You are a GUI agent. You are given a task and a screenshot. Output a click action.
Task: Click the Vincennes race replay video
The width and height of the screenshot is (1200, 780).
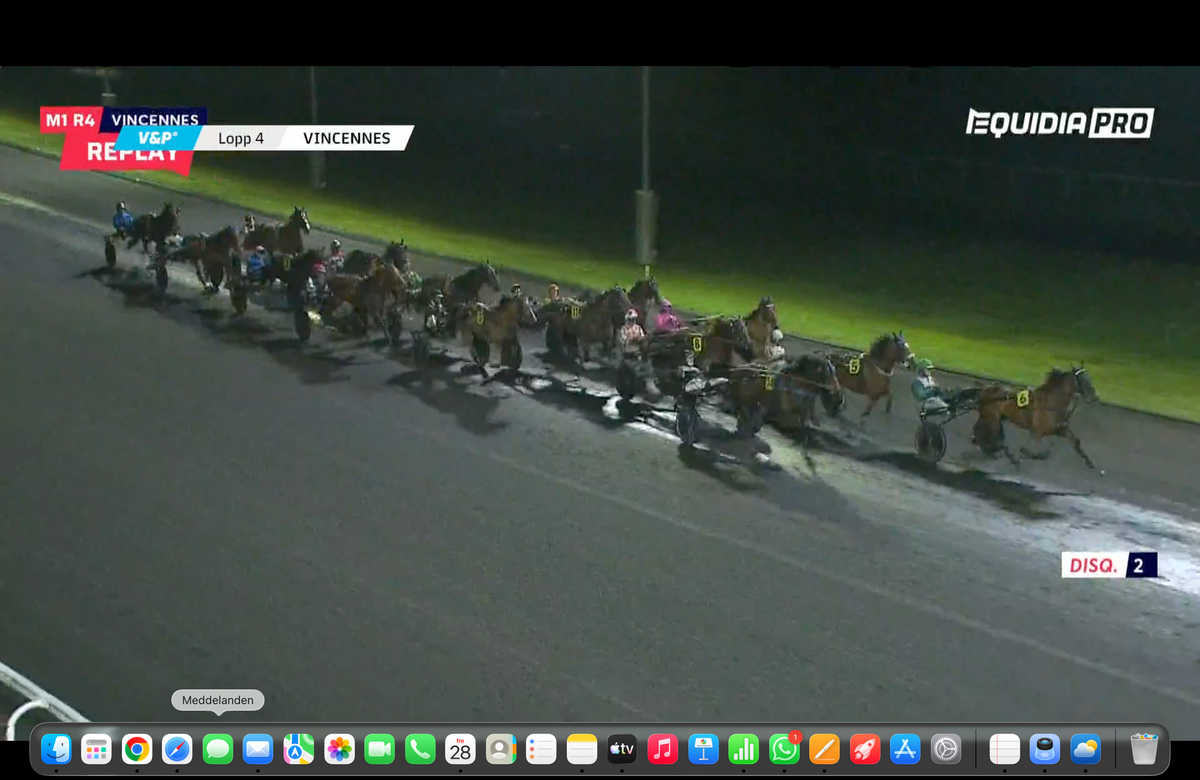point(600,400)
